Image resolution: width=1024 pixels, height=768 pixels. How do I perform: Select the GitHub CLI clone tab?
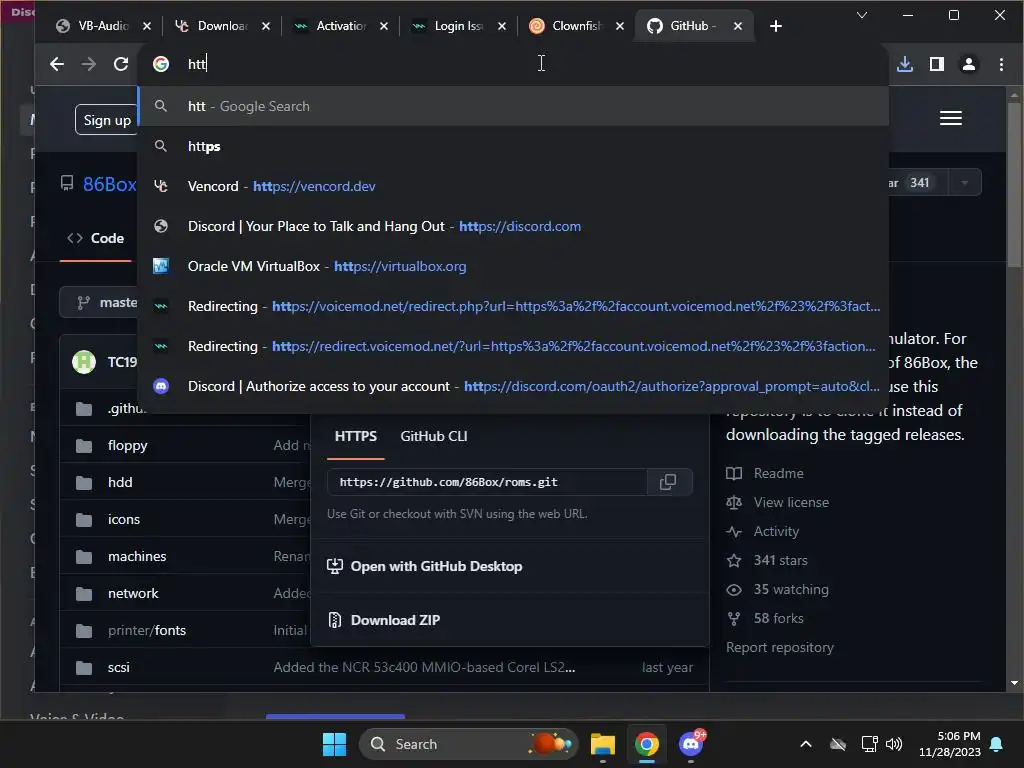pos(434,436)
